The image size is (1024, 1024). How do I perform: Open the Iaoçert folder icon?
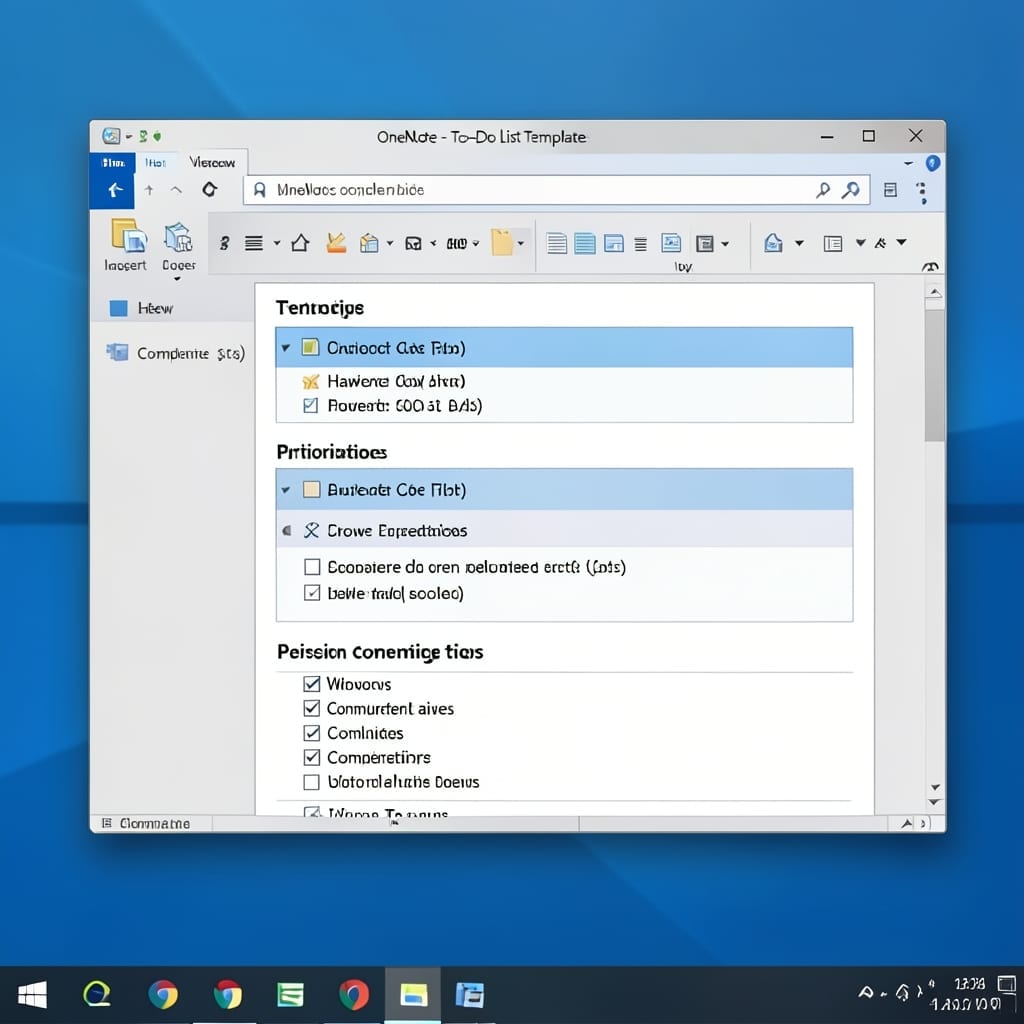coord(128,235)
